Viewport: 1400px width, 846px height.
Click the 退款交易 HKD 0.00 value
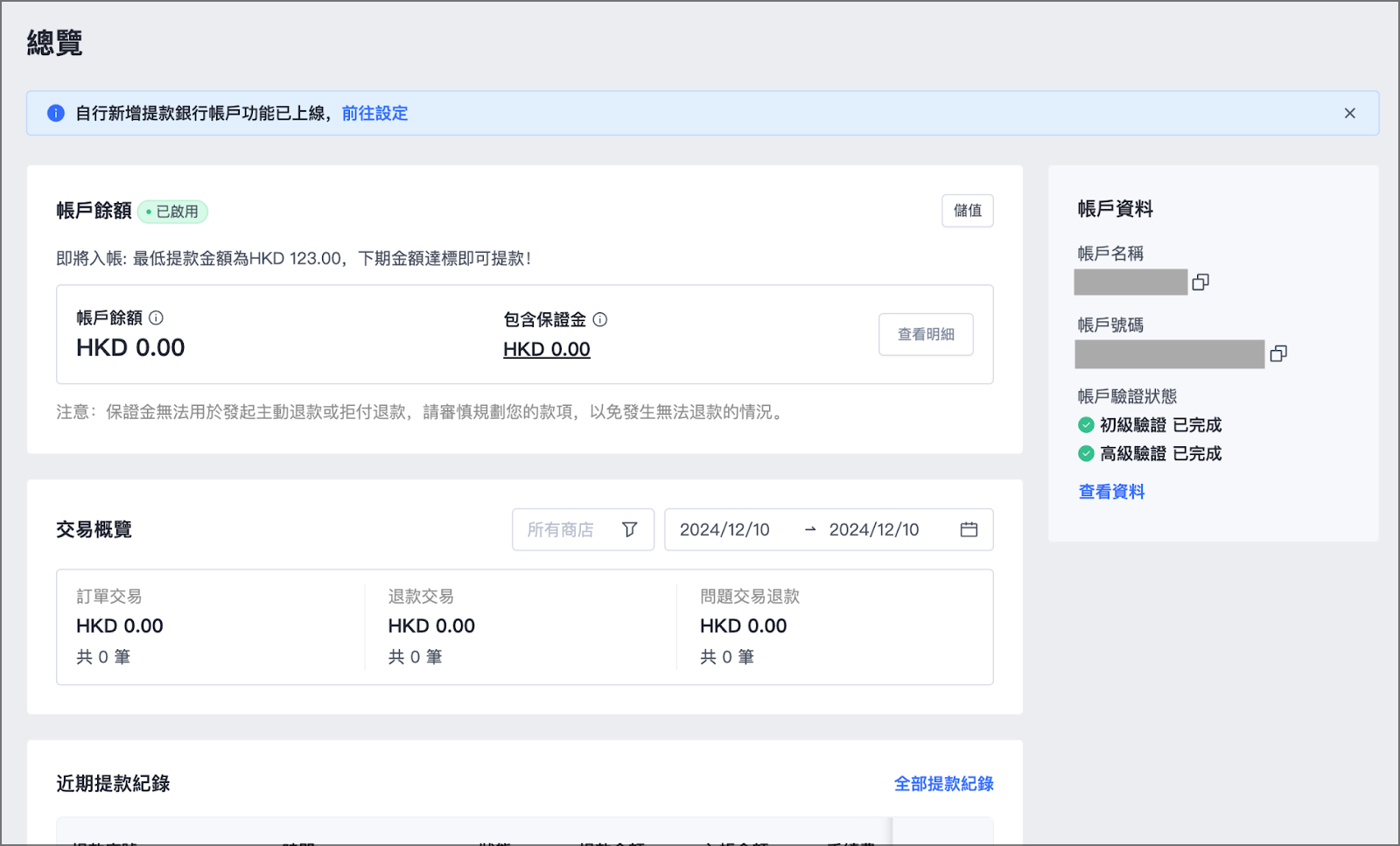coord(431,626)
